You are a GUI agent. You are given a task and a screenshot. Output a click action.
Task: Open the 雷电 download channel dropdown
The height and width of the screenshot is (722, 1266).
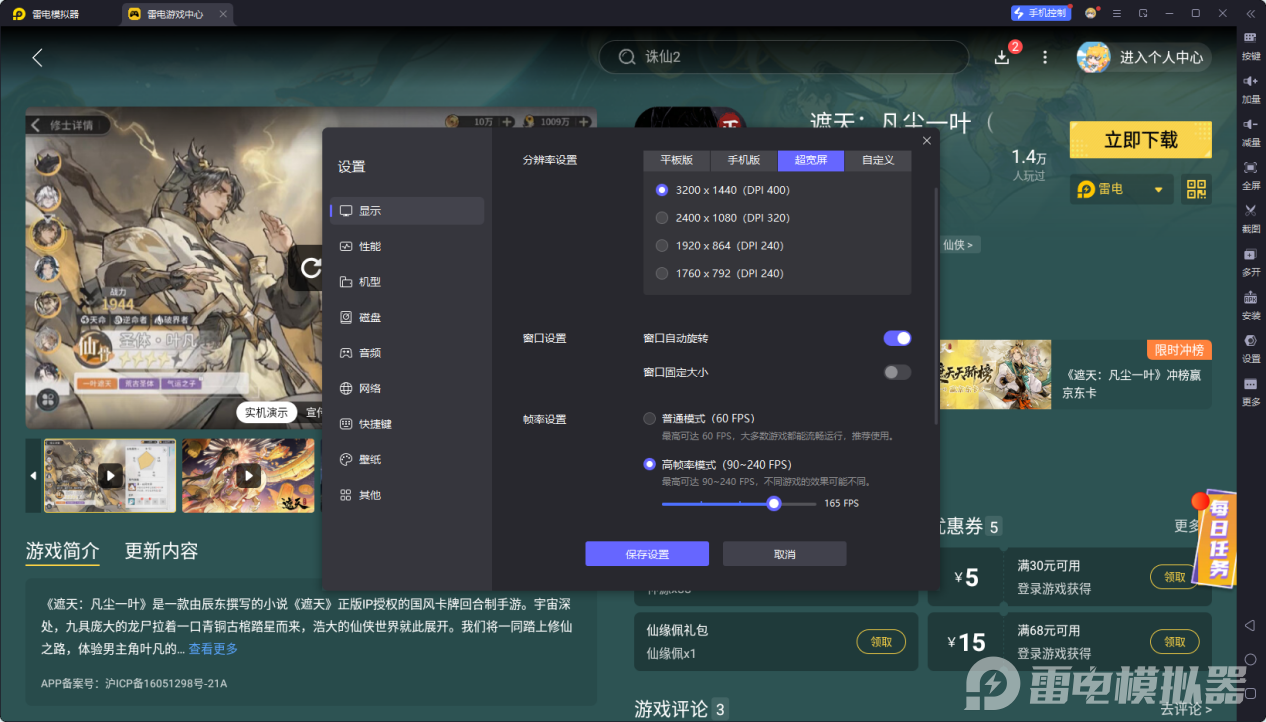[x=1120, y=188]
